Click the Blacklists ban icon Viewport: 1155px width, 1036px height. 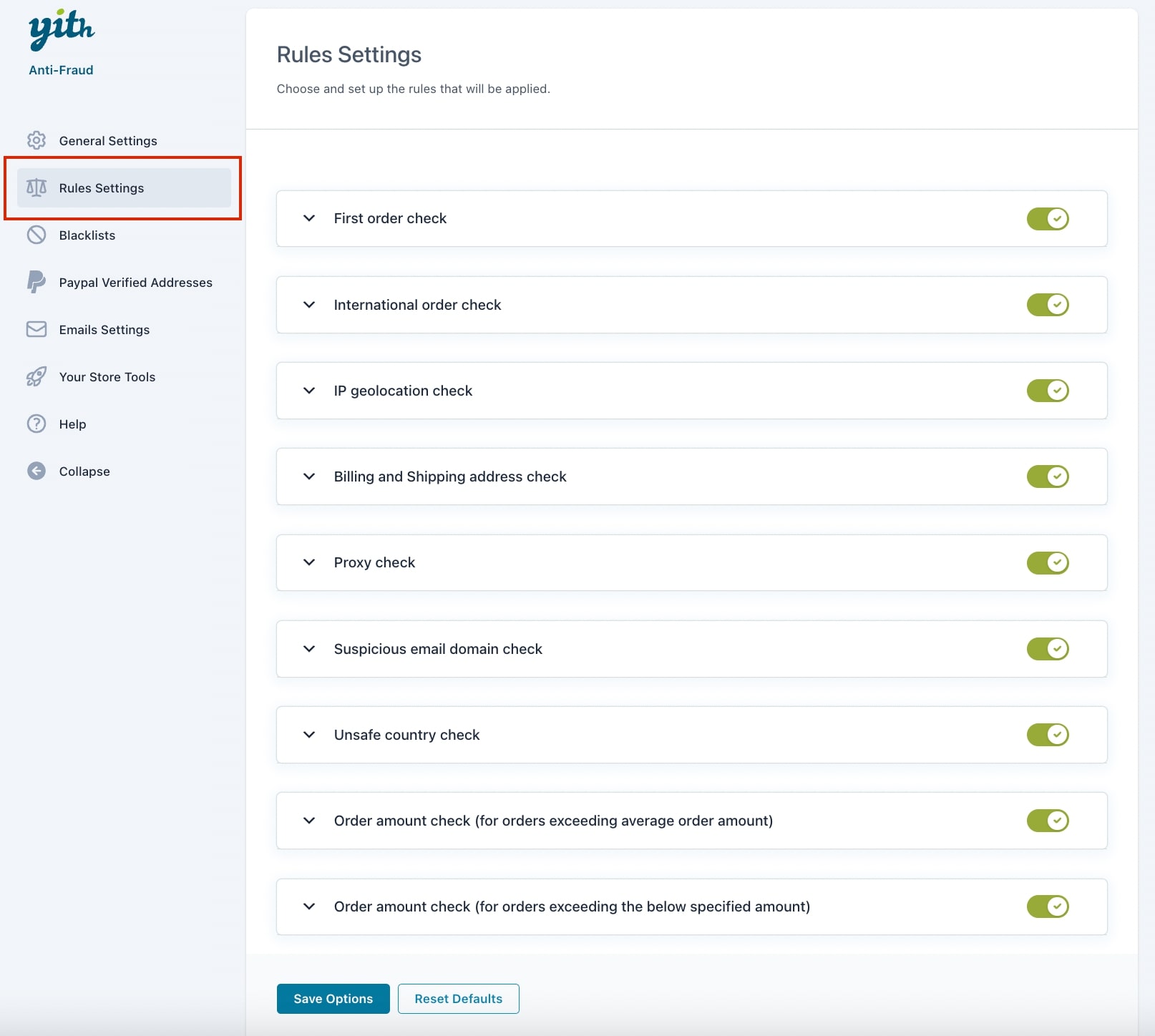(x=36, y=235)
